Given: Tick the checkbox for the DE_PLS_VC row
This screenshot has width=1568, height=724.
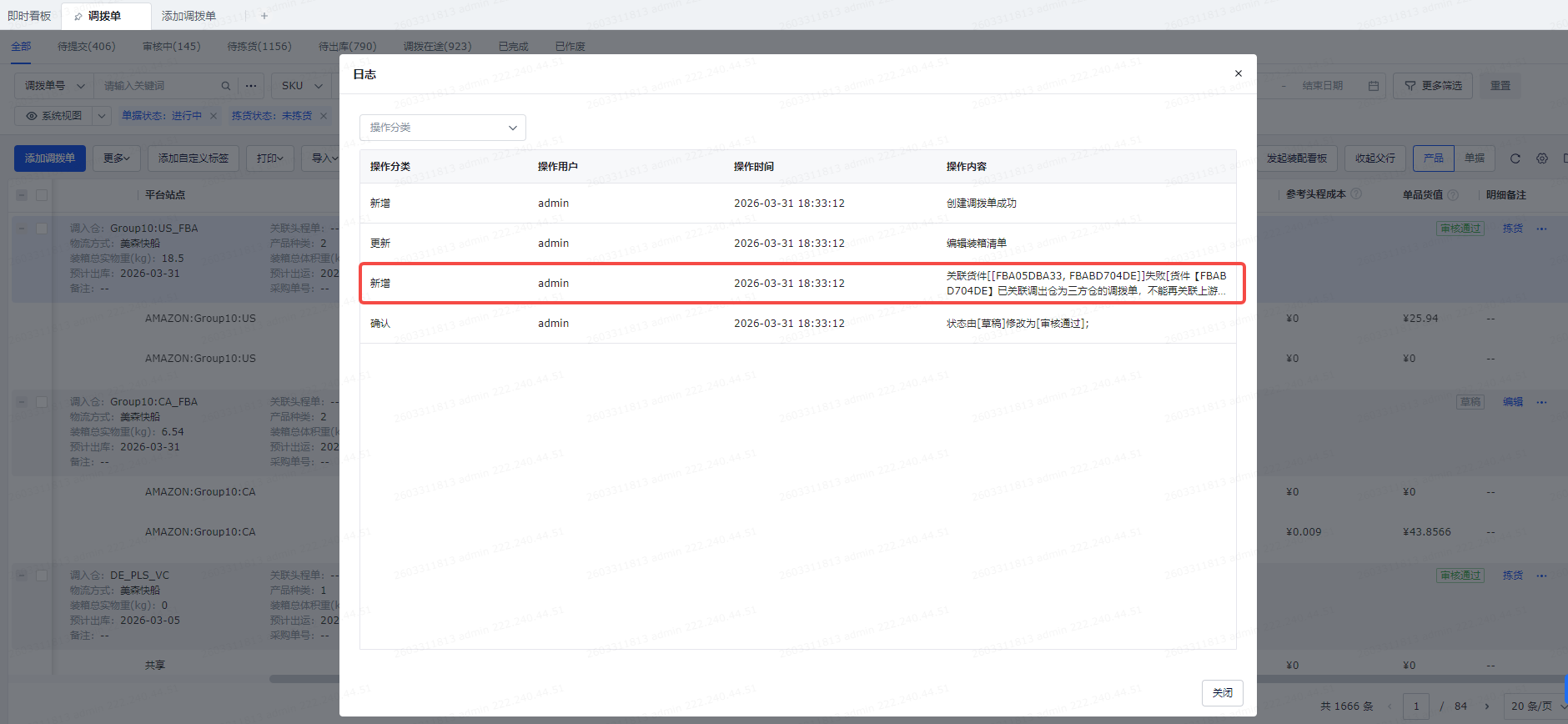Looking at the screenshot, I should (x=42, y=576).
